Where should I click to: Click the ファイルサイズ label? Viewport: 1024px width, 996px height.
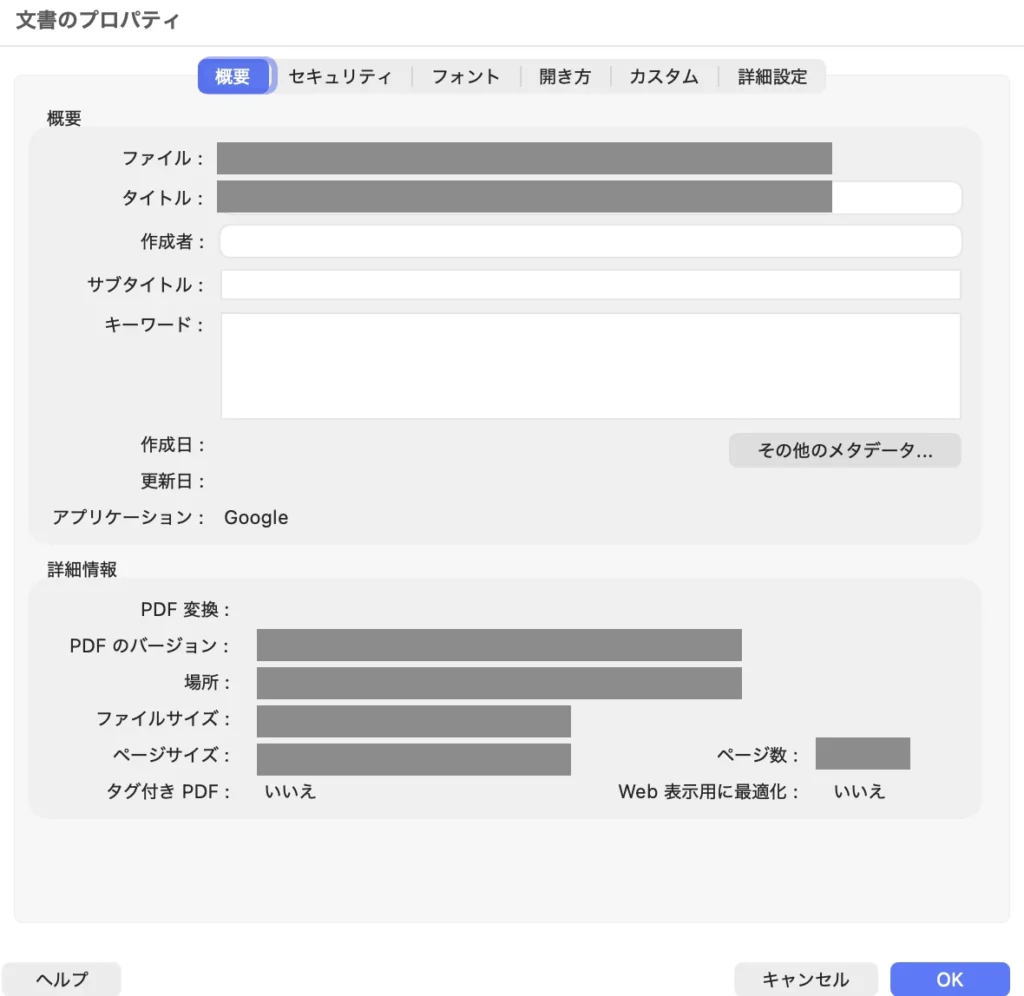[163, 719]
